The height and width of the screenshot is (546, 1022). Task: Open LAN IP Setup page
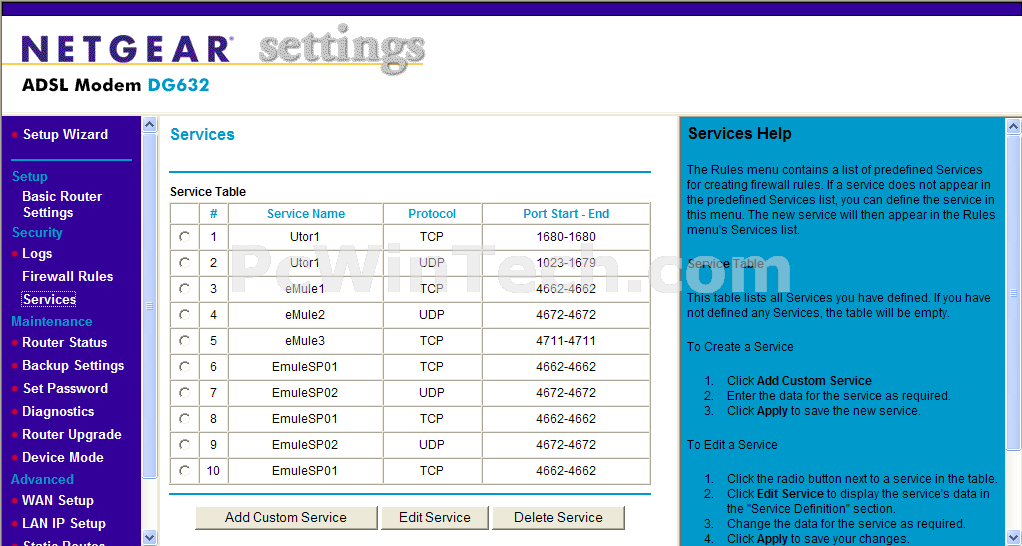point(64,523)
